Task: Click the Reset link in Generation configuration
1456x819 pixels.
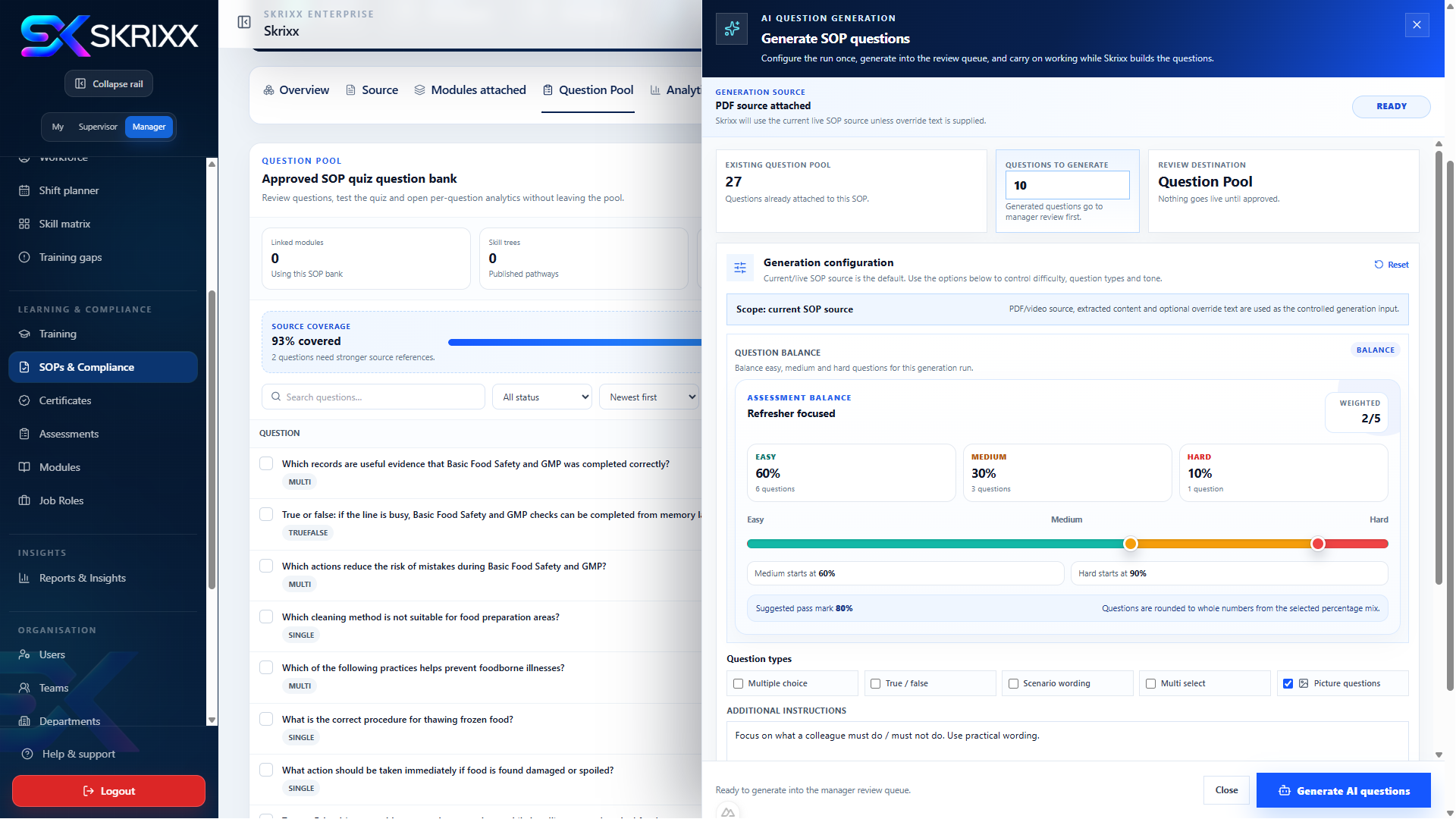Action: (x=1392, y=265)
